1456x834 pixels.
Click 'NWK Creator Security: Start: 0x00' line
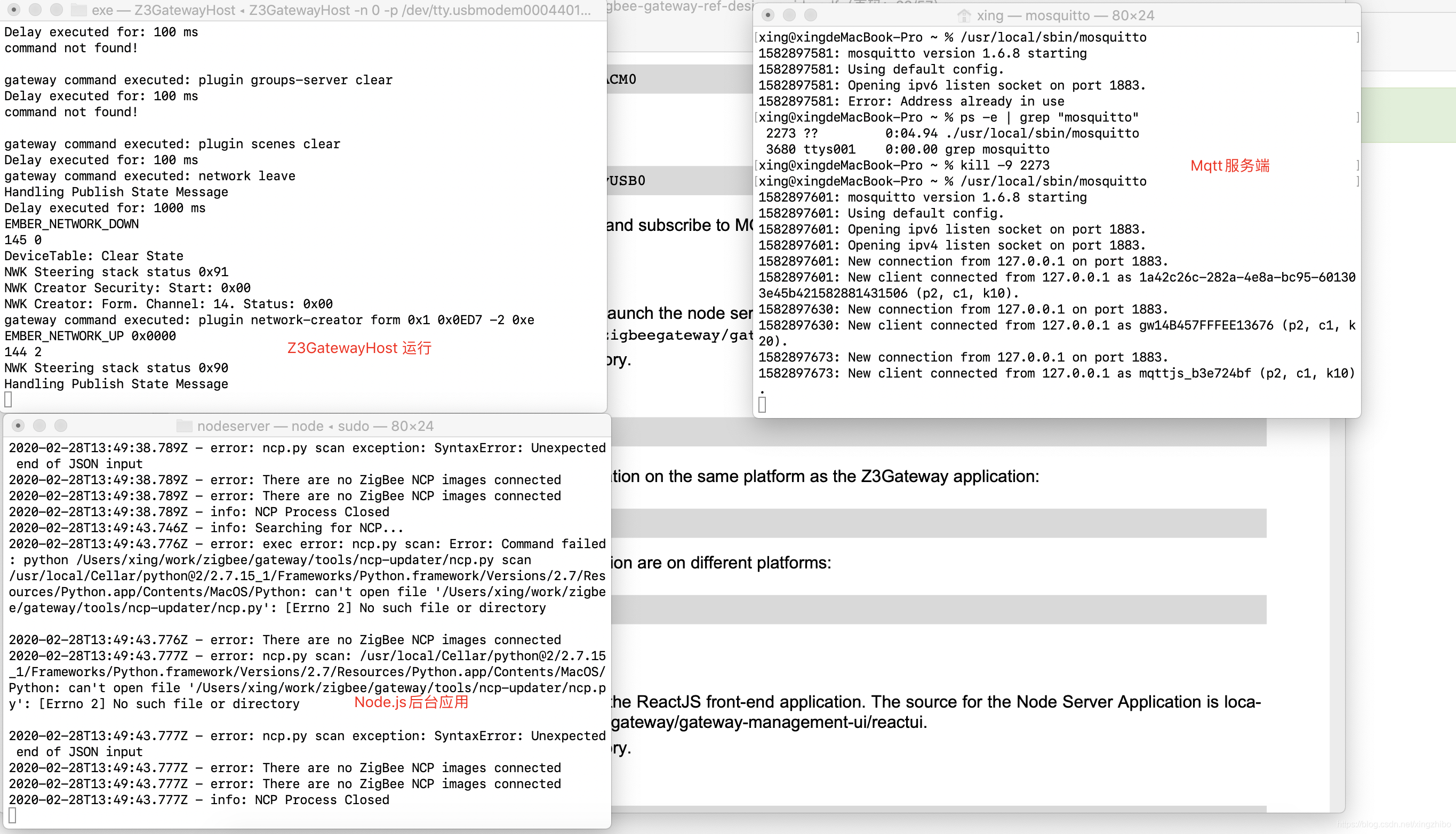[127, 288]
